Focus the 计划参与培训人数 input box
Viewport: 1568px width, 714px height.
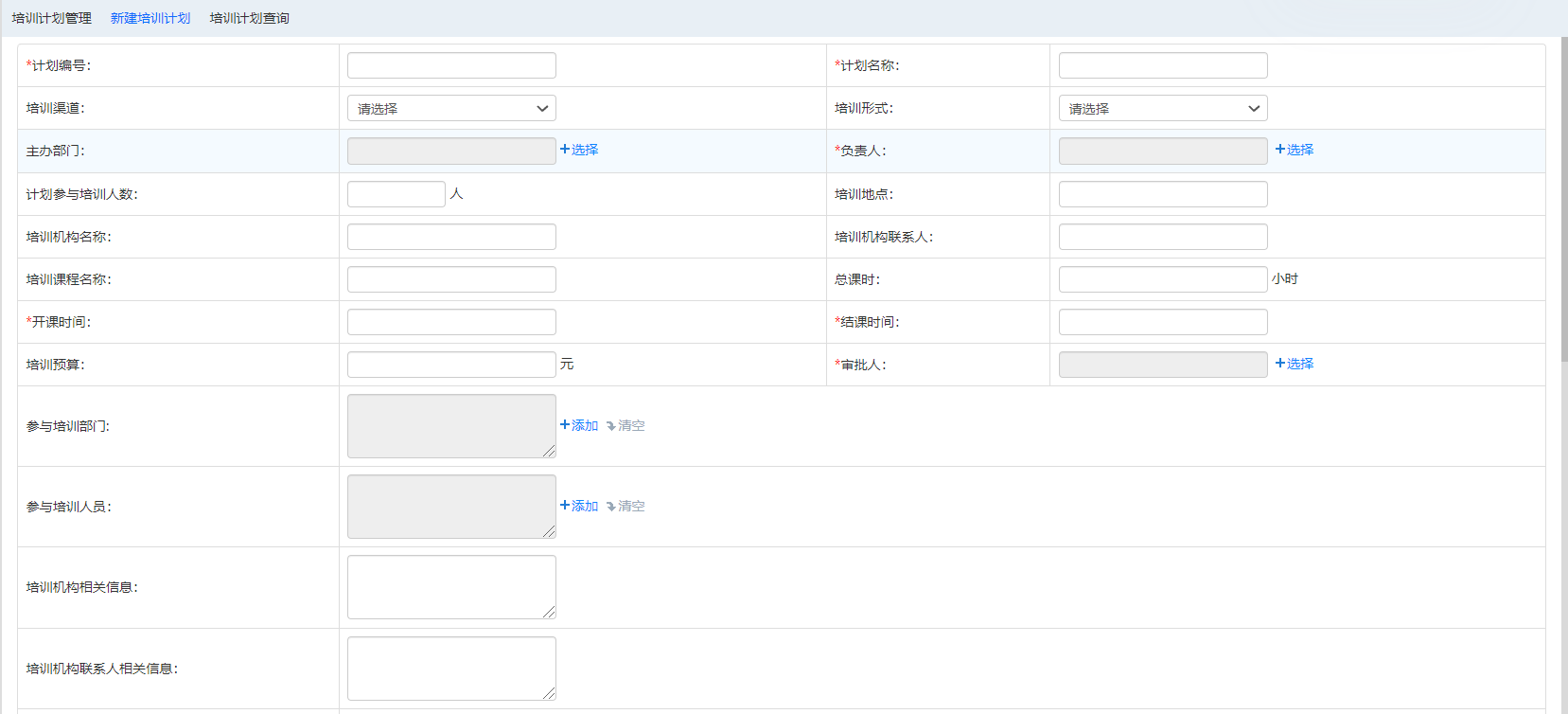[x=396, y=194]
